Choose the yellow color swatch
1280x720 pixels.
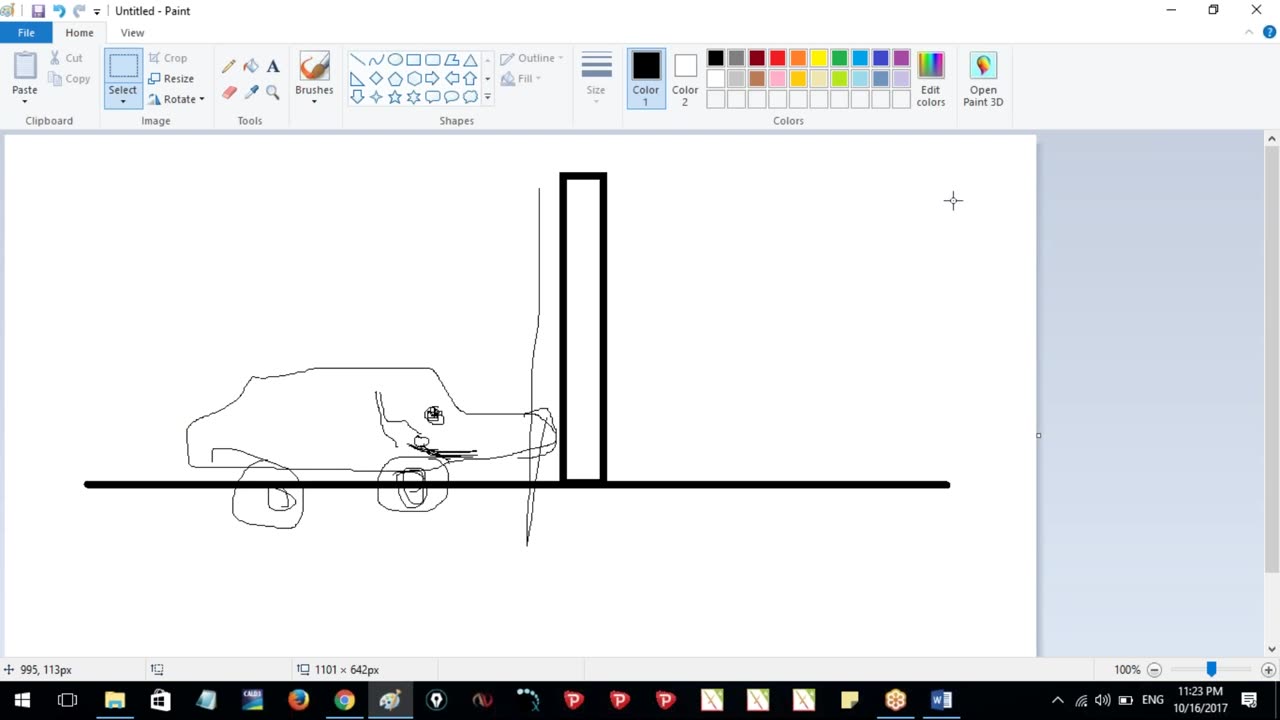pyautogui.click(x=819, y=58)
